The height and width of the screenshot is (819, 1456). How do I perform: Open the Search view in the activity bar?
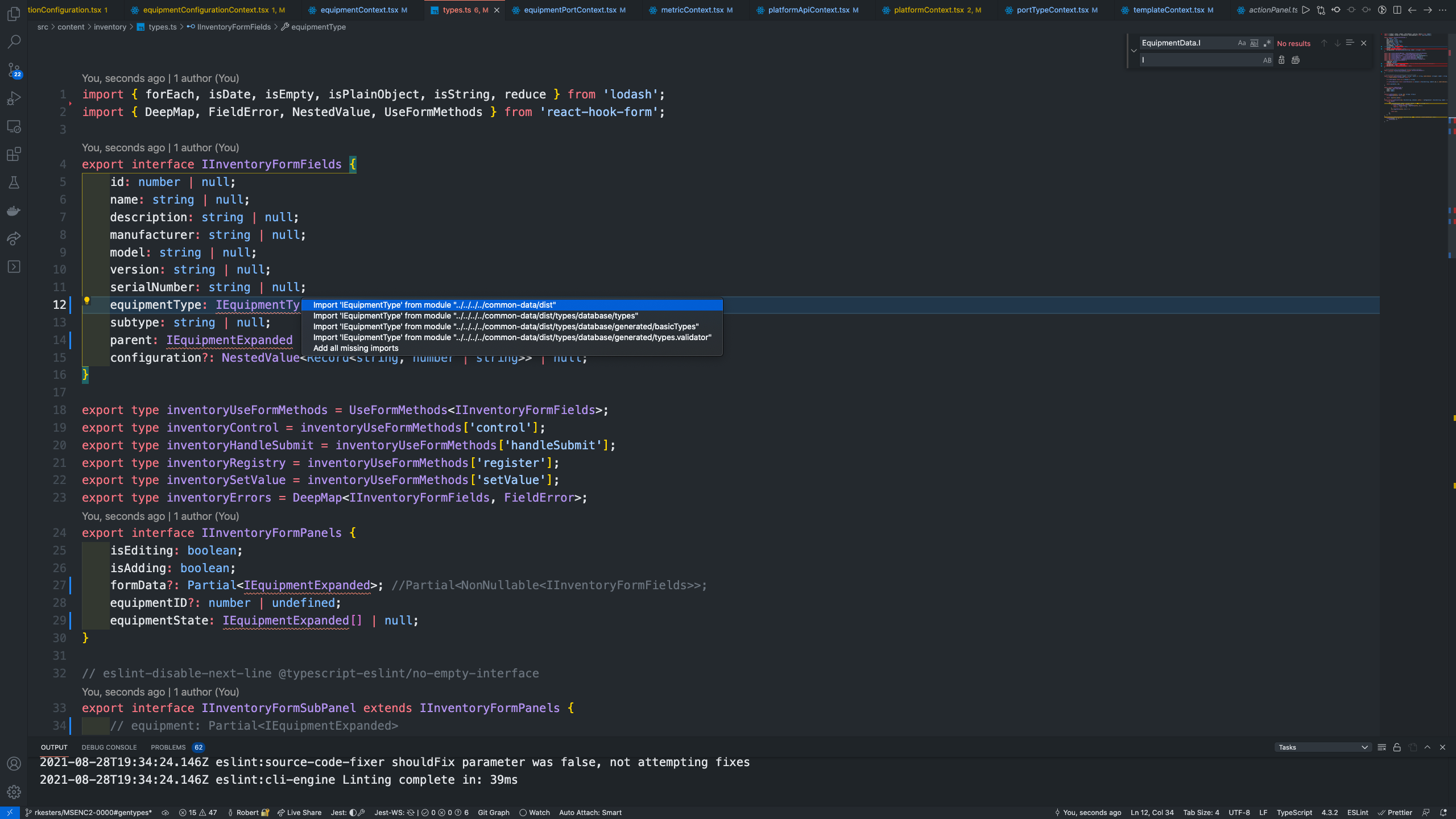[14, 41]
